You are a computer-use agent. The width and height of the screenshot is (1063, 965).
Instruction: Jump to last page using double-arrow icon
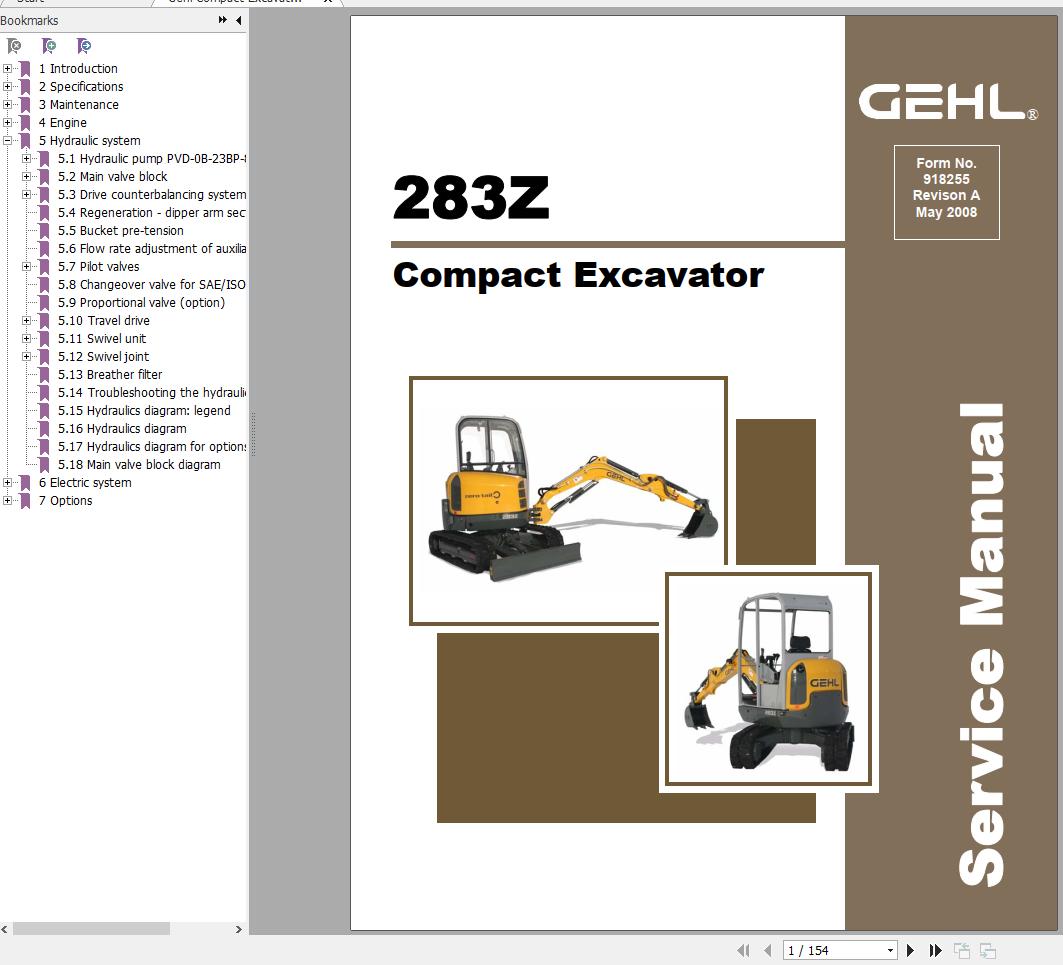point(935,950)
